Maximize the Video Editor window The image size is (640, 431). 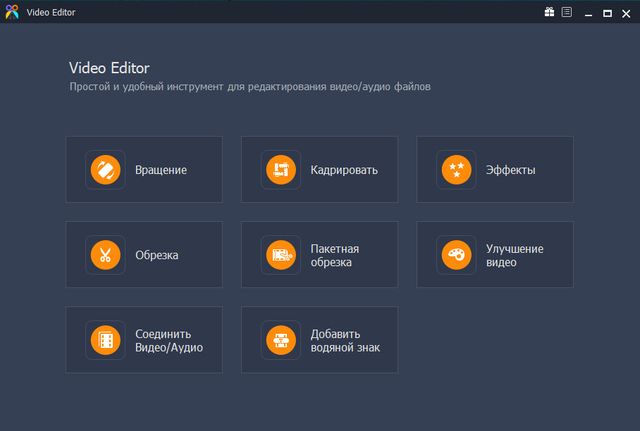tap(607, 12)
